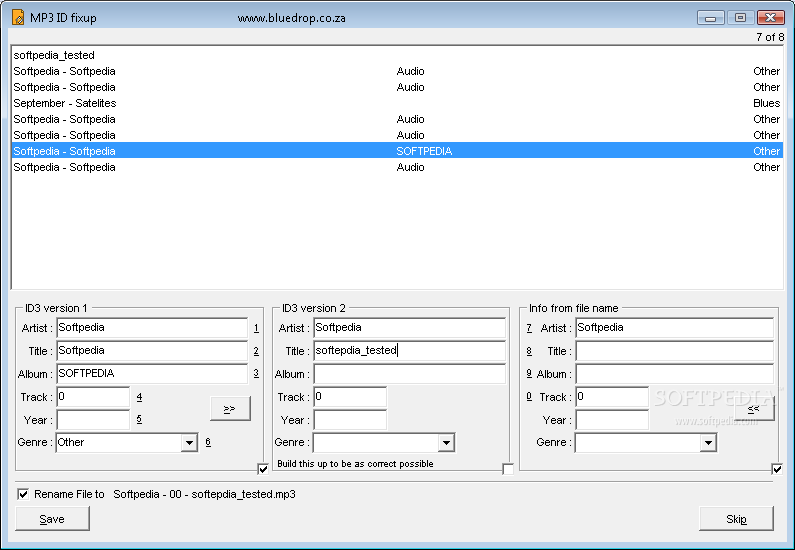Focus the ID3 version 1 Album field containing SOFTPEDIA
Image resolution: width=795 pixels, height=550 pixels.
pyautogui.click(x=152, y=374)
